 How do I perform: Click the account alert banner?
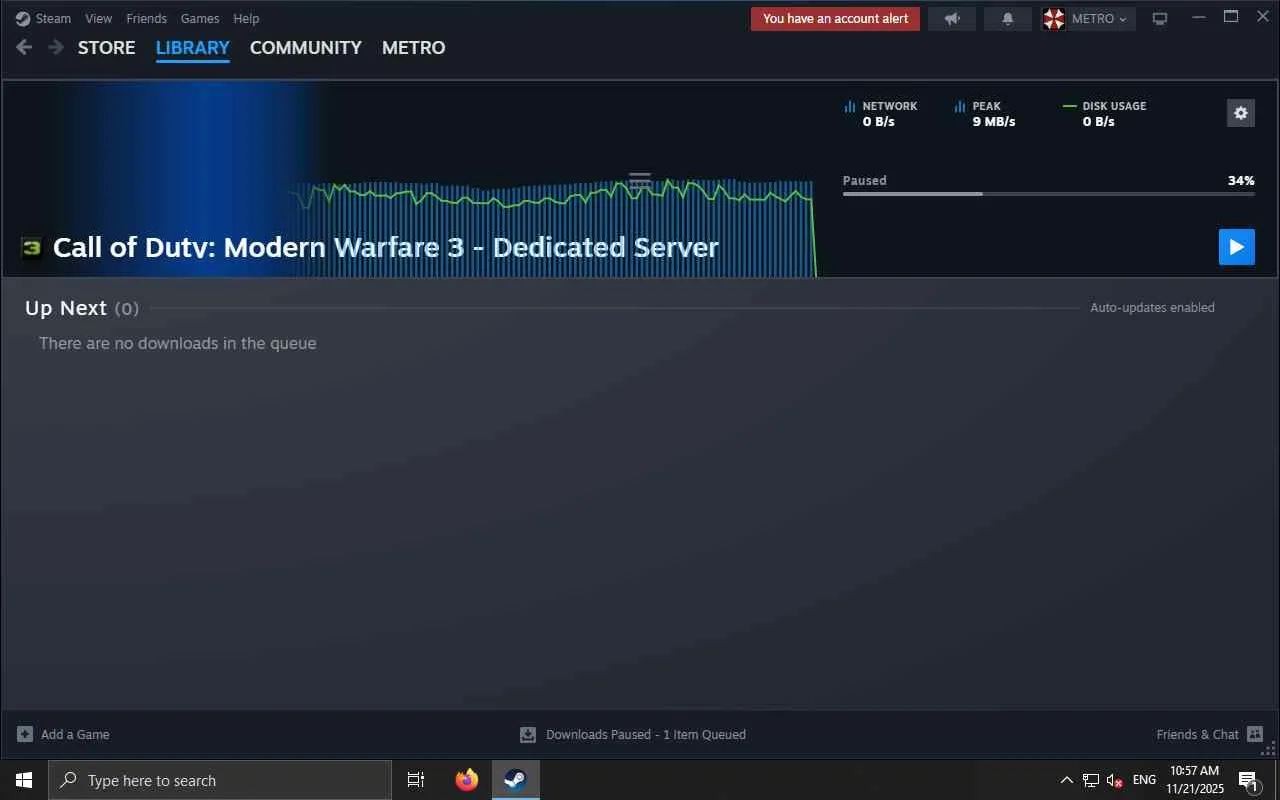836,18
